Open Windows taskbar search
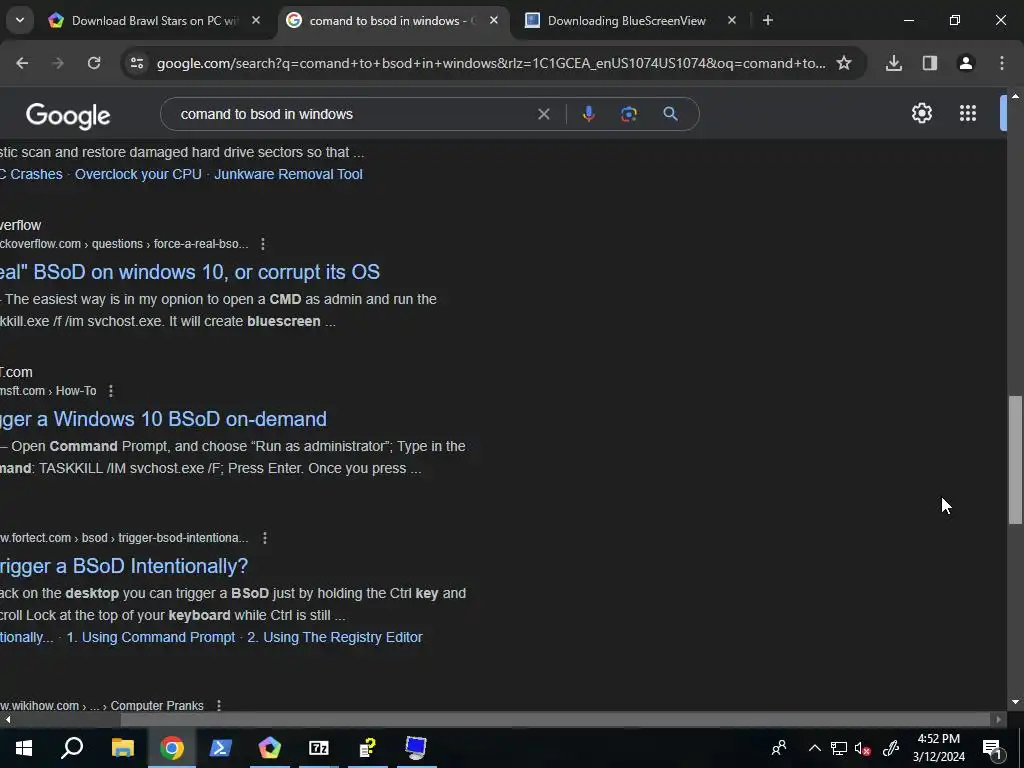Image resolution: width=1024 pixels, height=768 pixels. 72,748
